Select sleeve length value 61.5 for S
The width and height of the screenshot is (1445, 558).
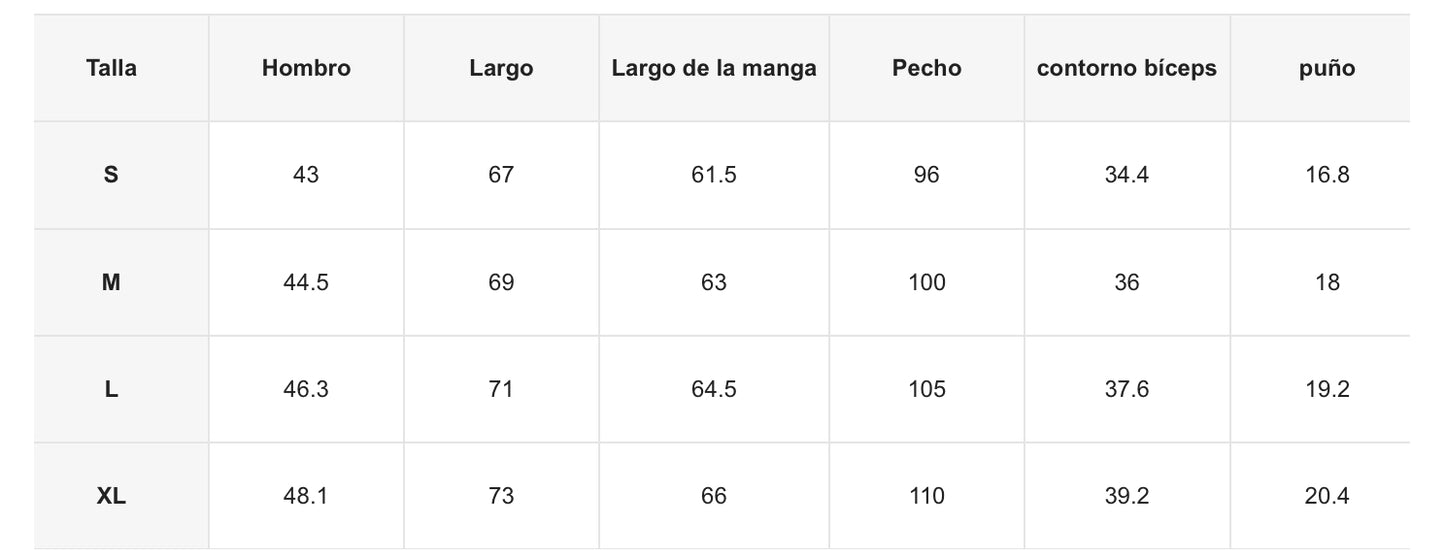[x=714, y=175]
